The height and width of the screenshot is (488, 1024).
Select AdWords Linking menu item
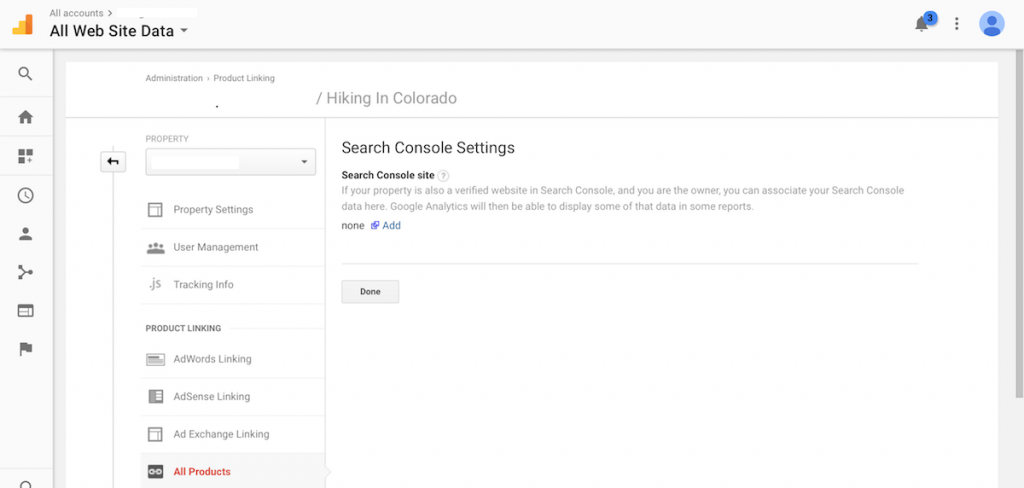coord(232,359)
